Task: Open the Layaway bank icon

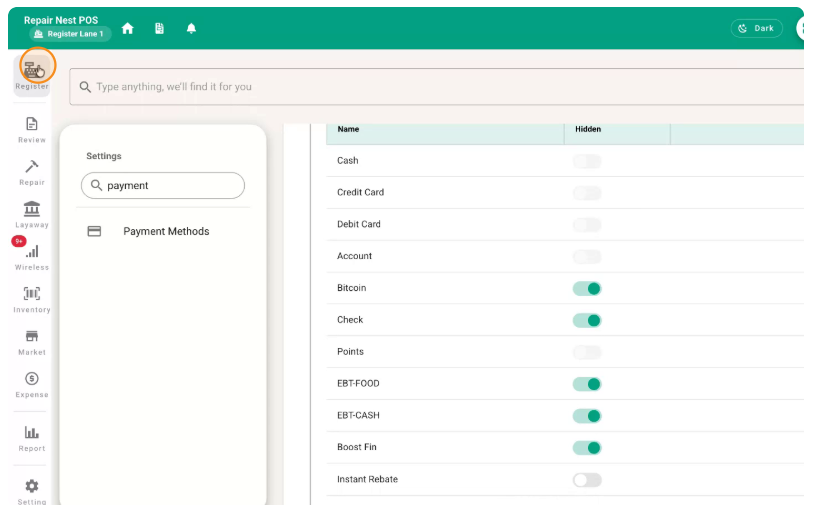Action: click(x=32, y=209)
